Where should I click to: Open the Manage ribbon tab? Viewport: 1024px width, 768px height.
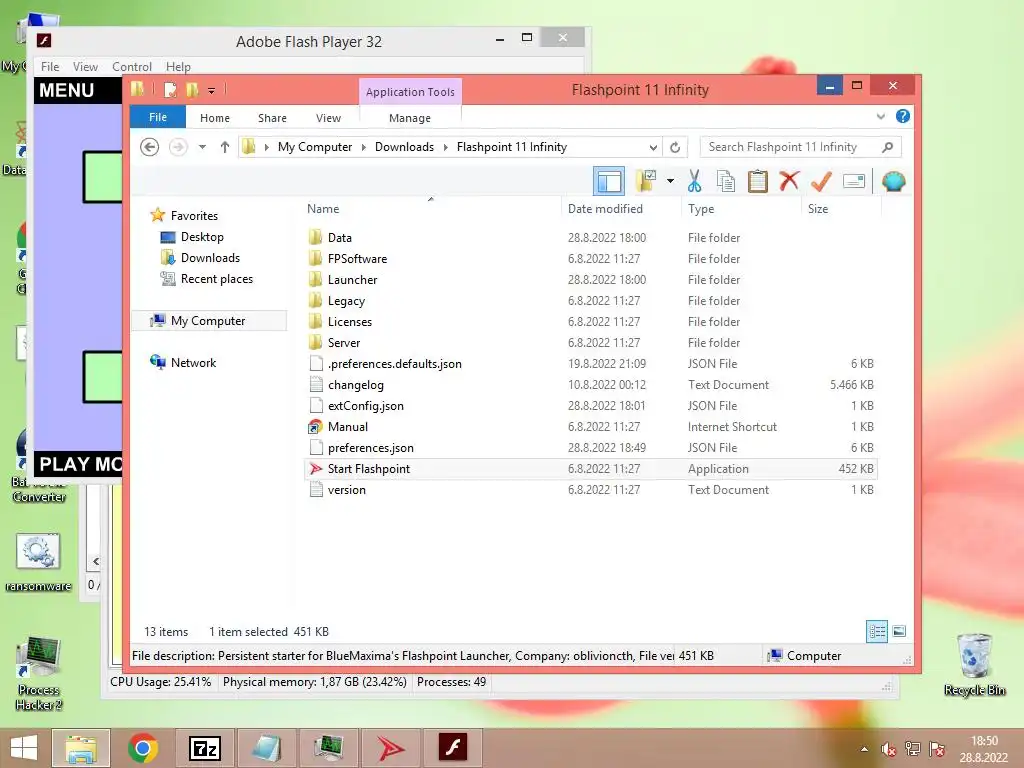[x=410, y=118]
